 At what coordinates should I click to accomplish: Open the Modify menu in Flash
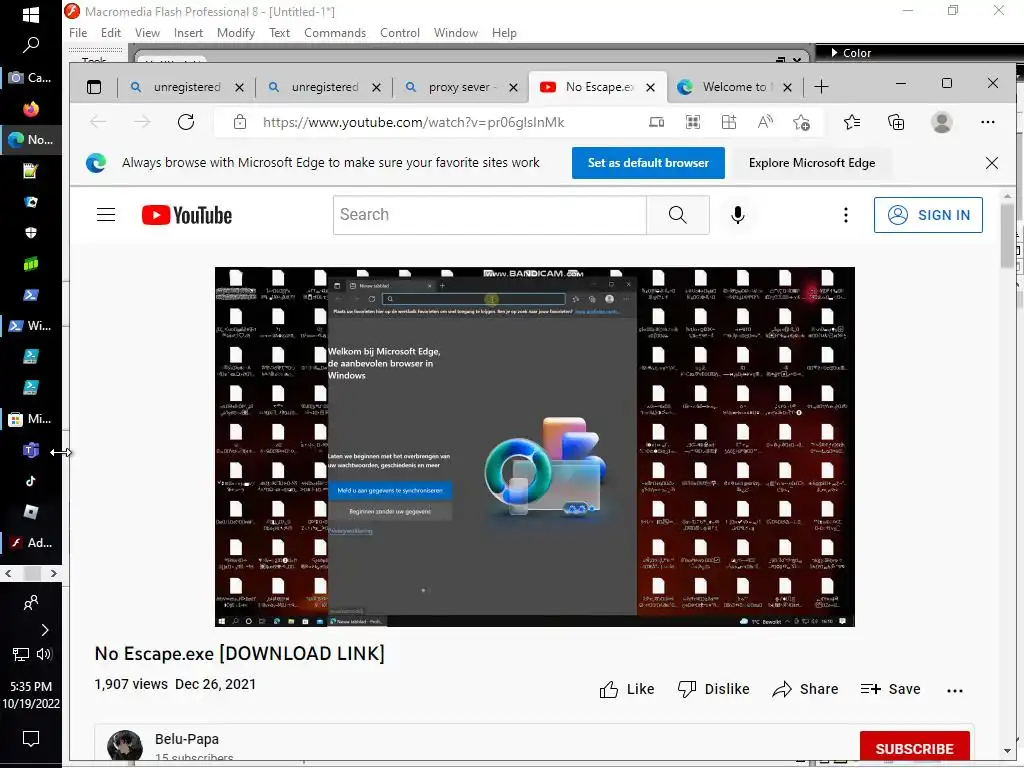[x=236, y=33]
